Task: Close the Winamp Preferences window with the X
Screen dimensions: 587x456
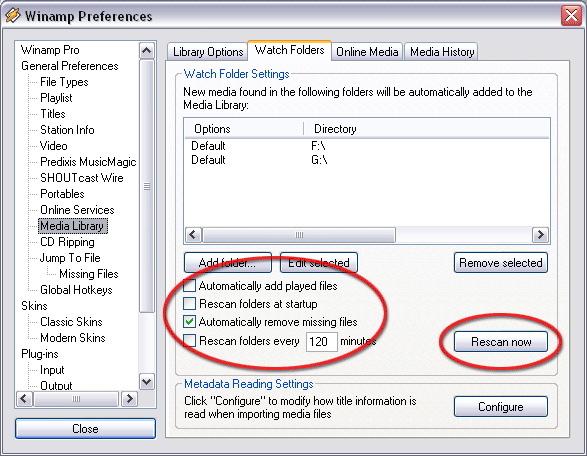Action: (571, 16)
